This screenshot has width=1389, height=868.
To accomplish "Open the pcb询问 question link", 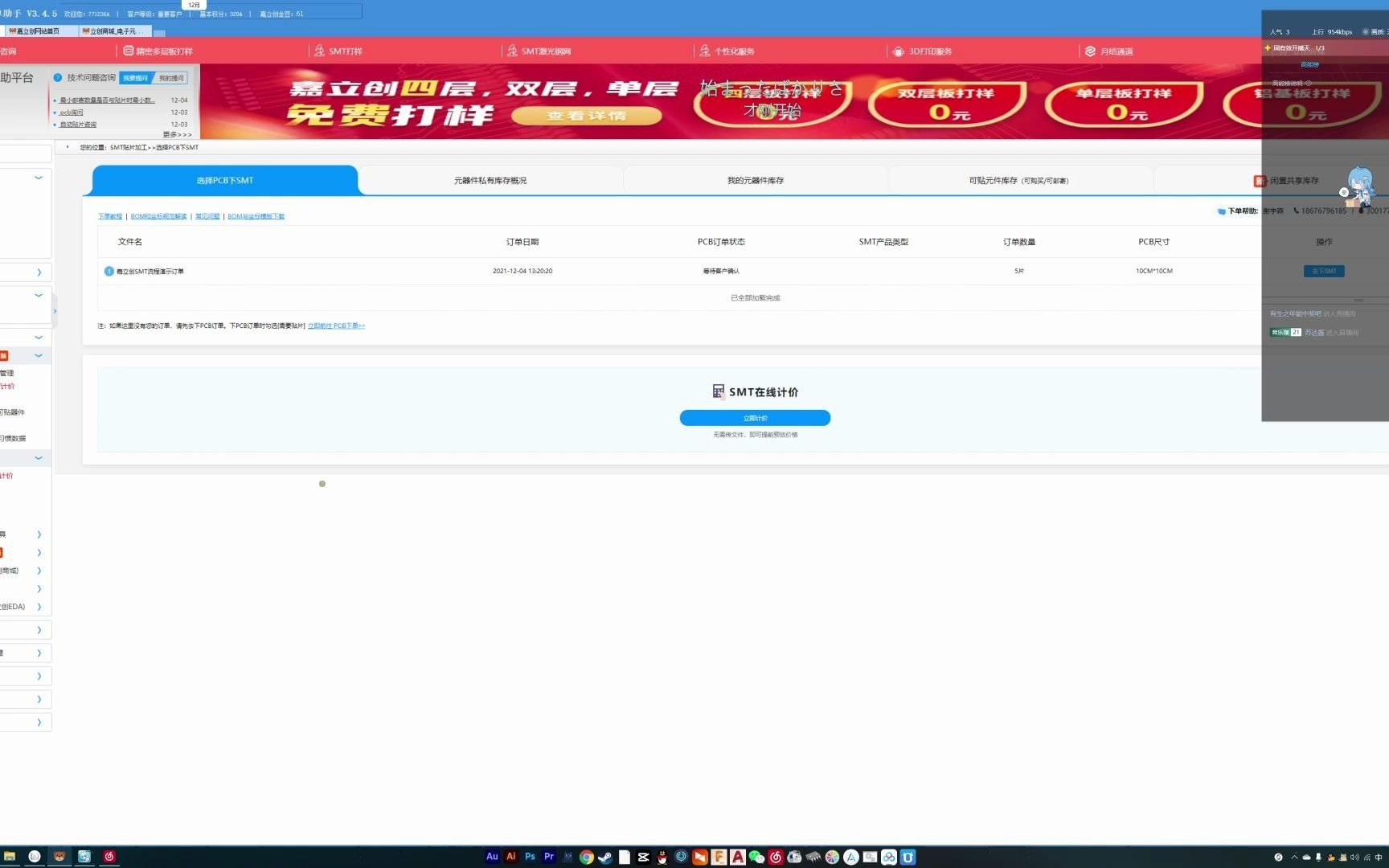I will (72, 113).
